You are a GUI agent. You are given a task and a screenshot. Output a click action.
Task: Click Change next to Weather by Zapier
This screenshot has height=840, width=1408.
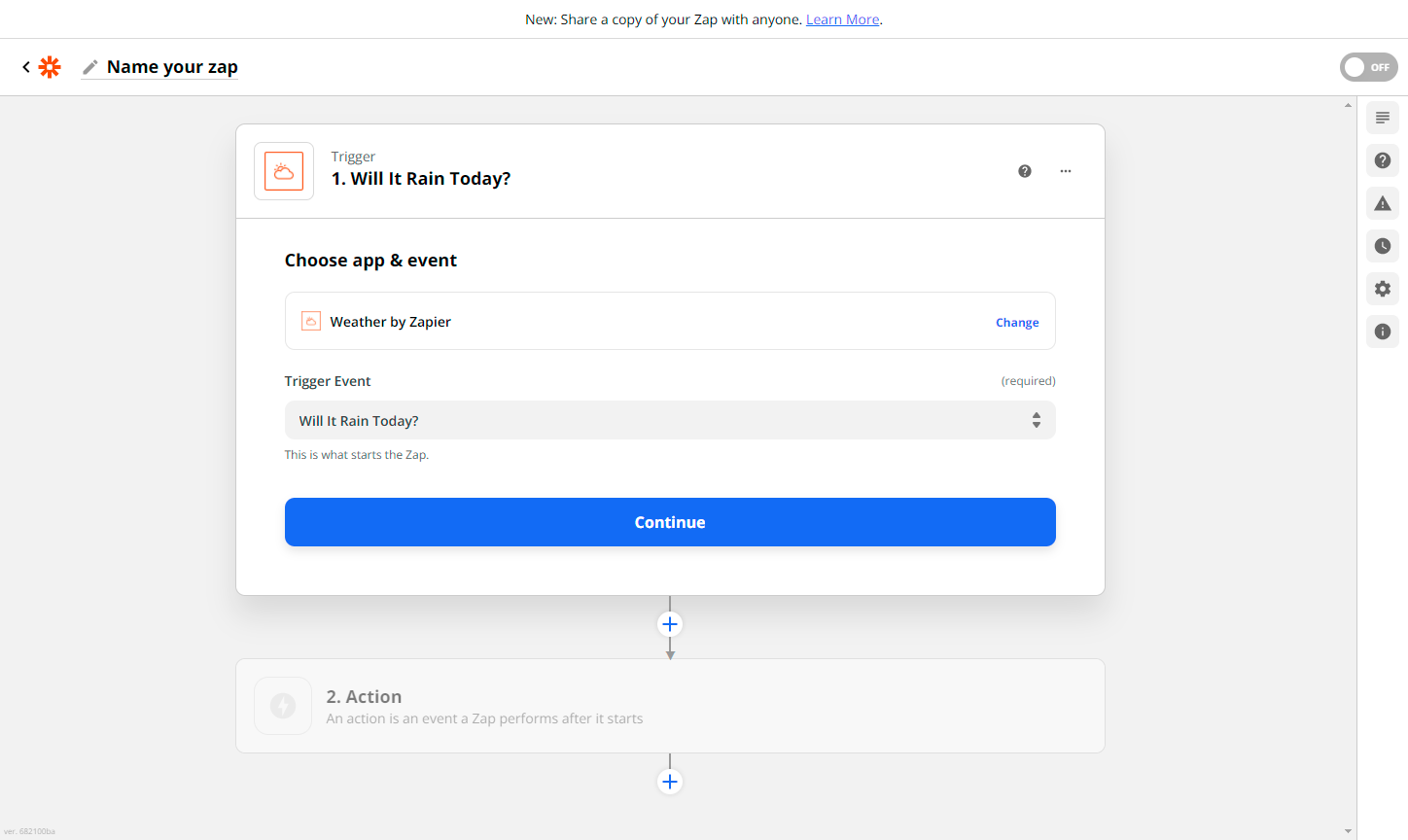[x=1017, y=323]
